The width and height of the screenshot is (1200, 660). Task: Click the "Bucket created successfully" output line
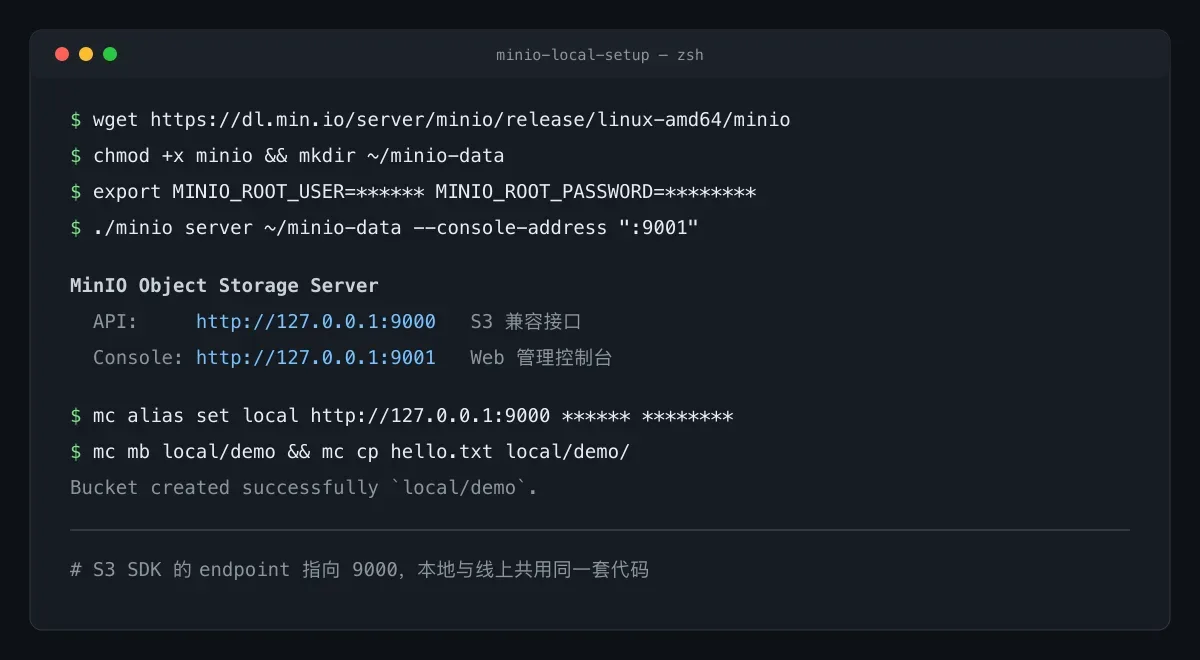point(304,488)
